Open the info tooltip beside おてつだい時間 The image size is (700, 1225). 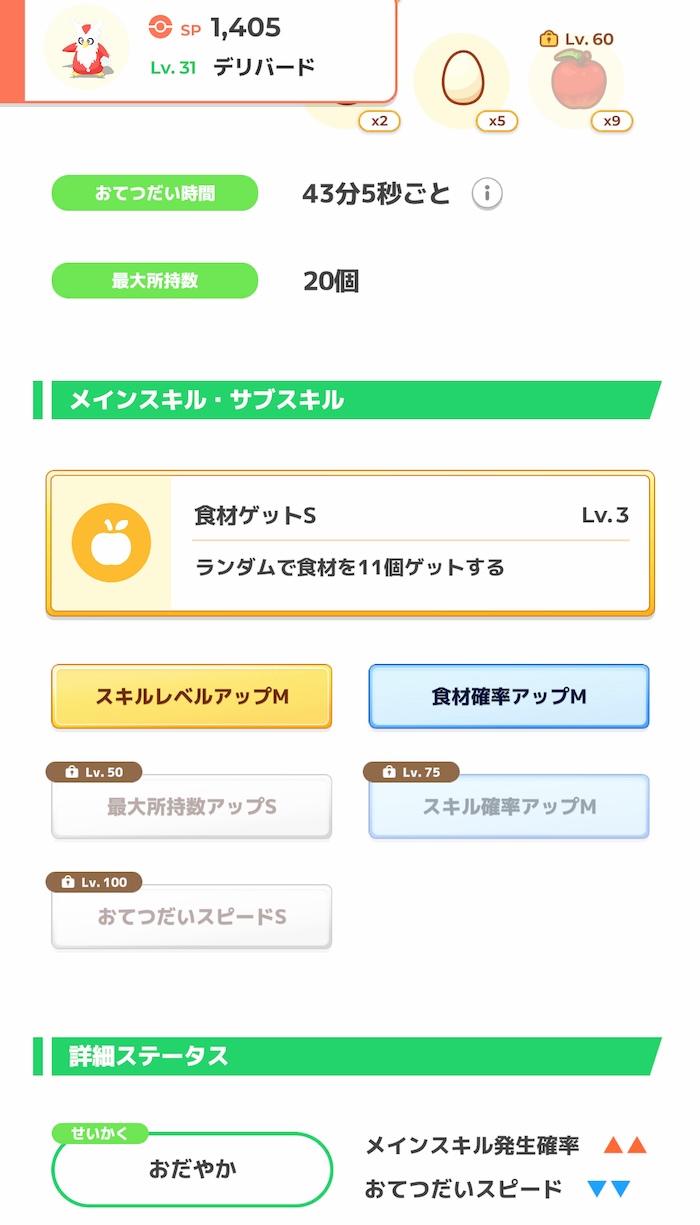click(x=487, y=194)
